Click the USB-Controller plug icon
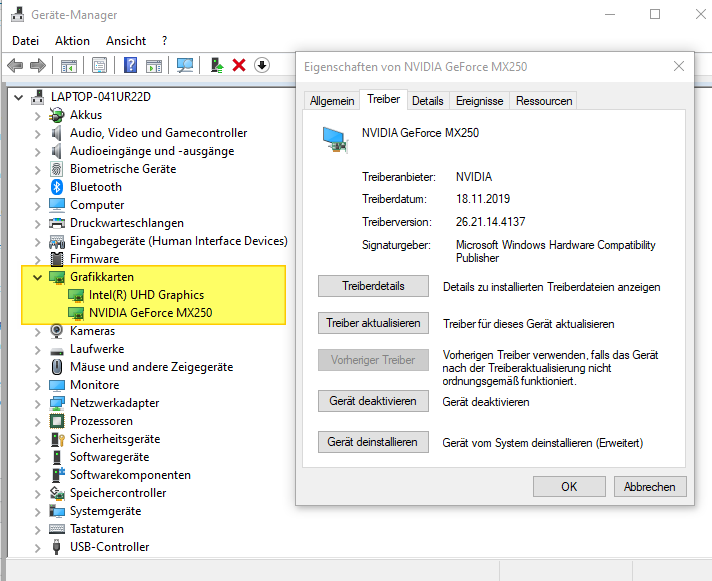The height and width of the screenshot is (581, 712). tap(57, 547)
